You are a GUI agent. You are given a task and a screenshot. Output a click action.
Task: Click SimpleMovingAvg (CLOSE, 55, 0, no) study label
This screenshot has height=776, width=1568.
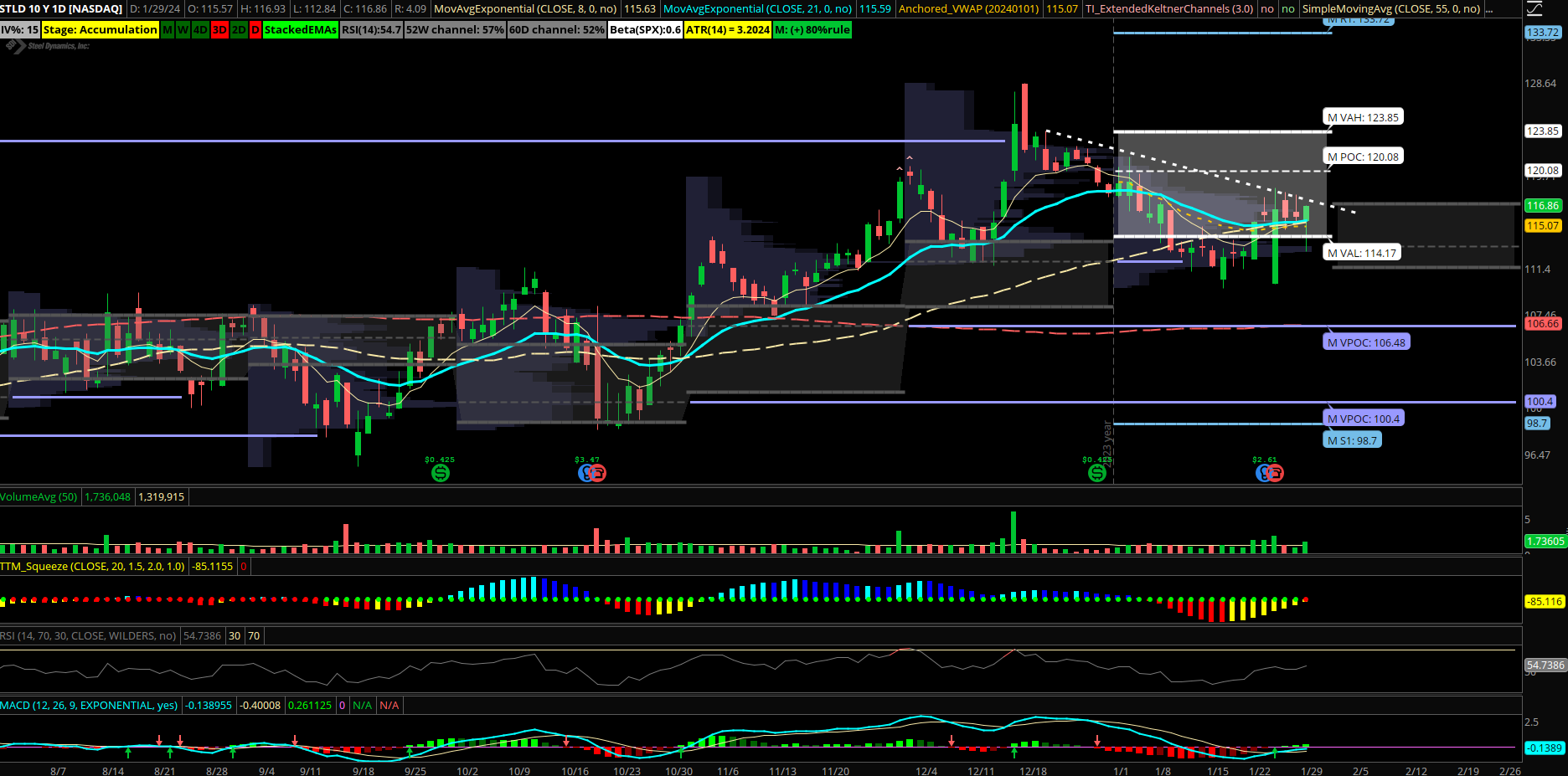click(x=1391, y=8)
